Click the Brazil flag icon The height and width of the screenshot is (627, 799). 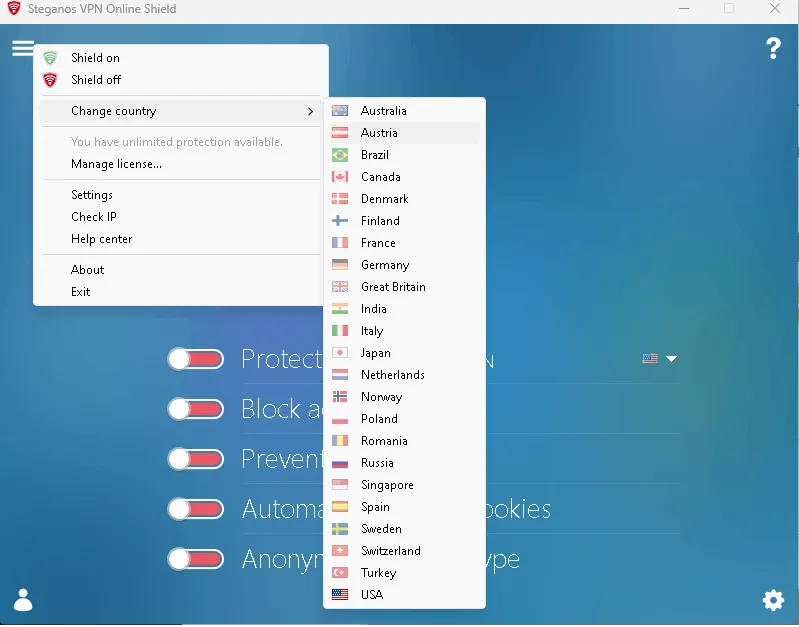coord(340,155)
